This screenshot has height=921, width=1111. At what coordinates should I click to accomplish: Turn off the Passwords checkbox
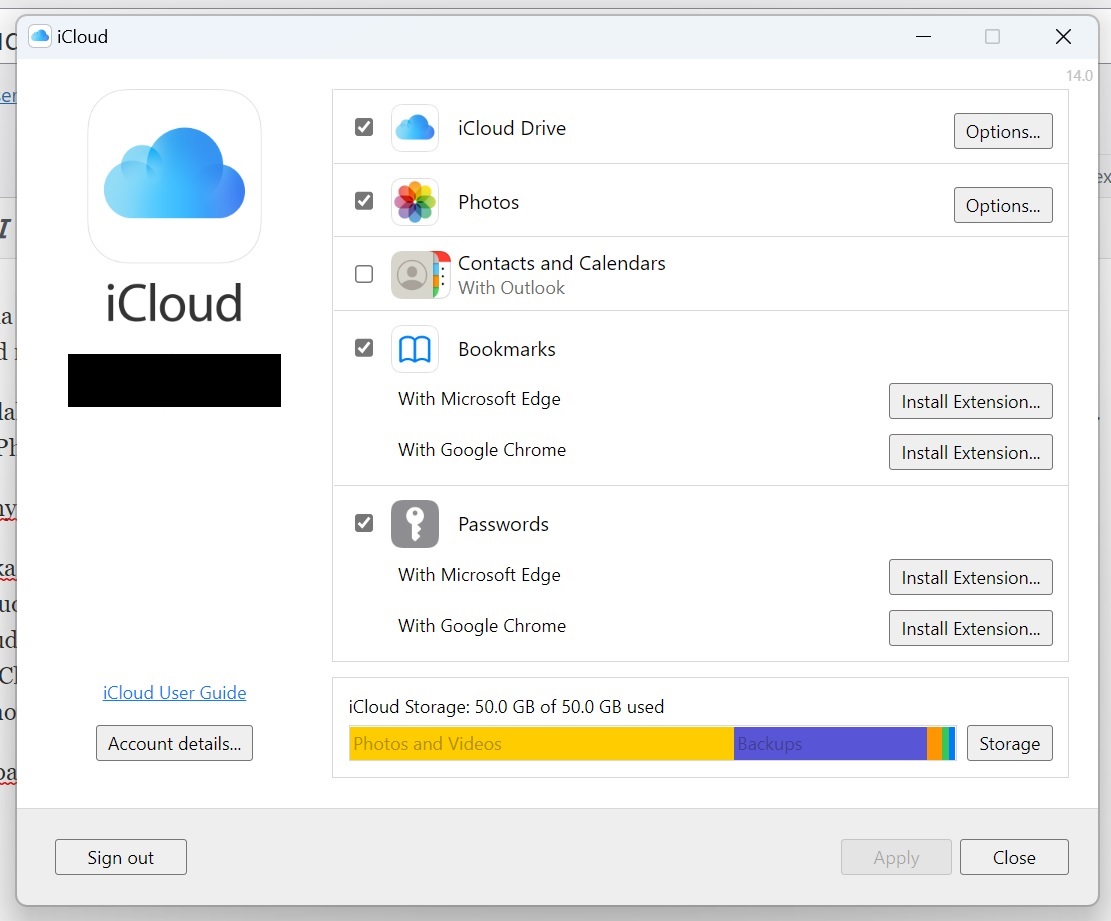tap(364, 523)
